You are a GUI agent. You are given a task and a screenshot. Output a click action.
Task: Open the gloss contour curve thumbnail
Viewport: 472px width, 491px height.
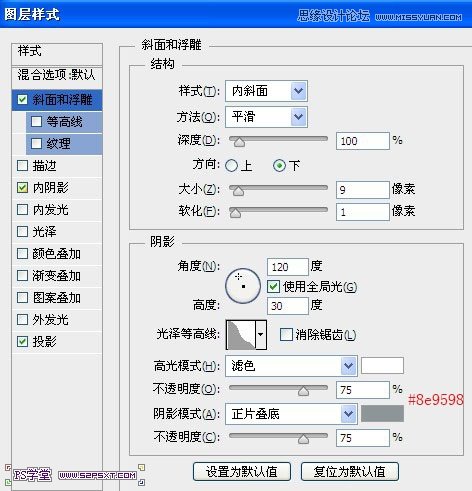coord(241,335)
